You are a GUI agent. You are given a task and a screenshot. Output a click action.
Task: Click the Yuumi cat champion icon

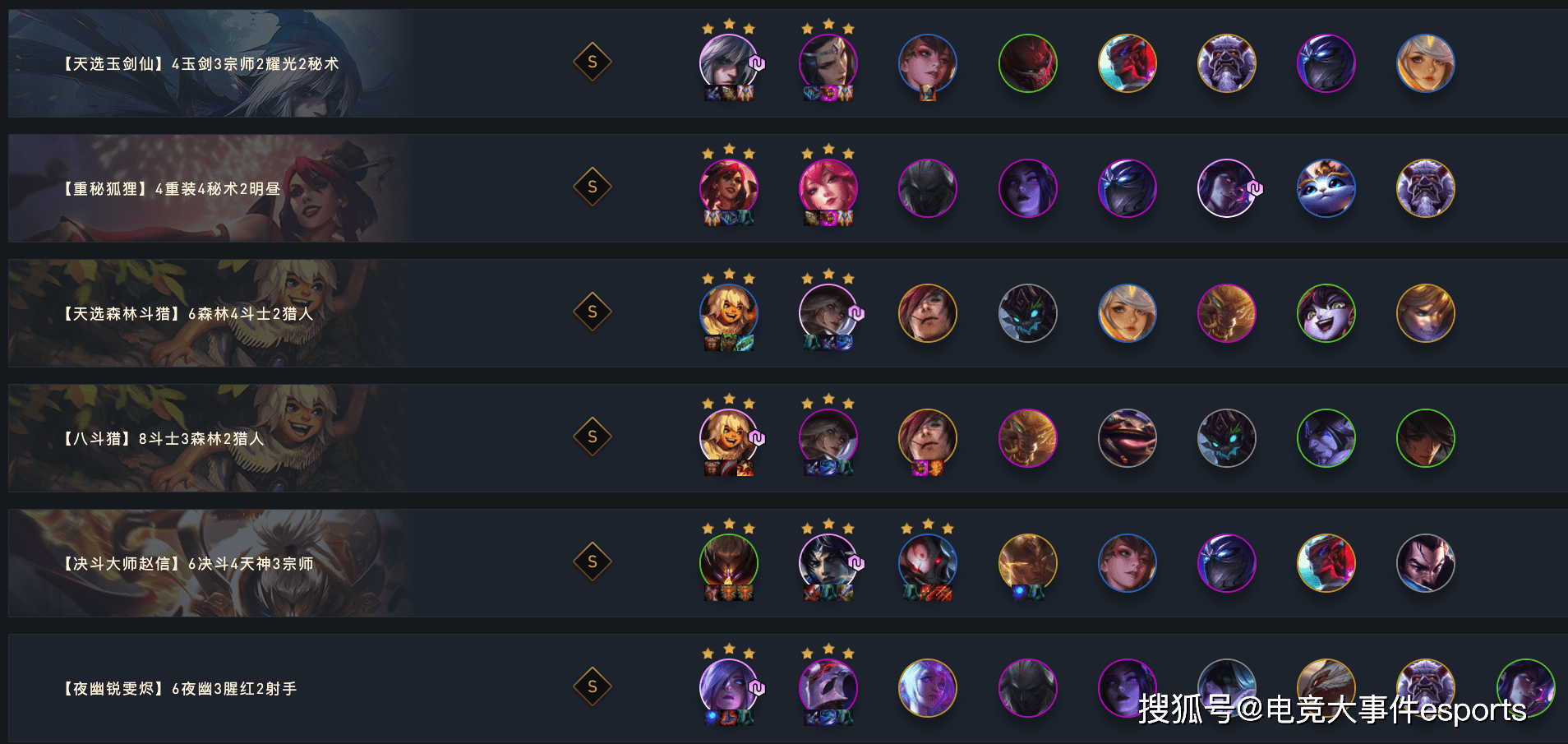click(x=1326, y=188)
